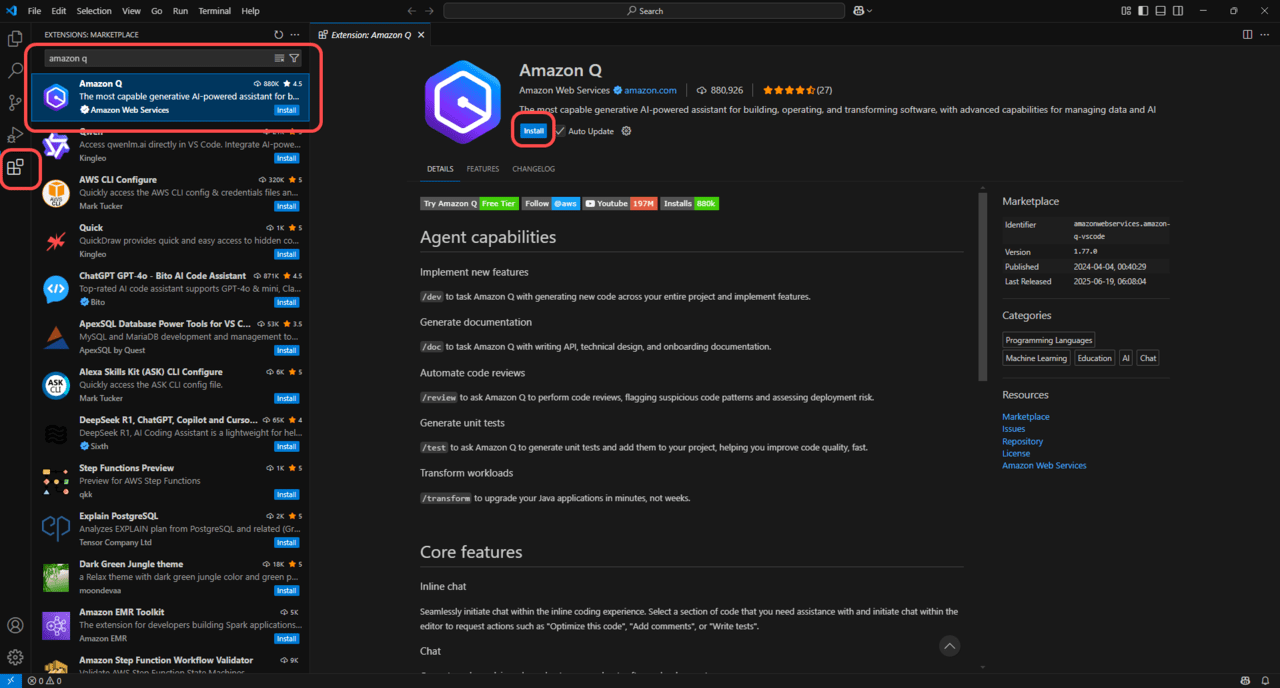Viewport: 1280px width, 688px height.
Task: Click the Try Amazon Q Free Tier badge
Action: [x=470, y=203]
